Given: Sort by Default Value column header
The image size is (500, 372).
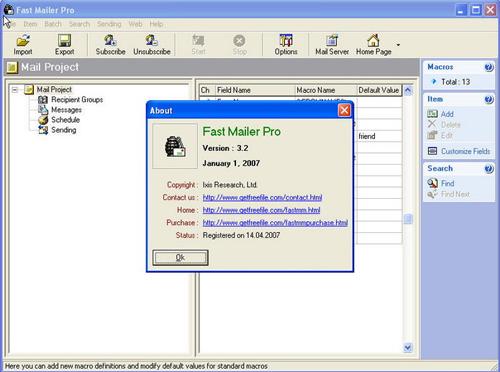Looking at the screenshot, I should (x=379, y=90).
